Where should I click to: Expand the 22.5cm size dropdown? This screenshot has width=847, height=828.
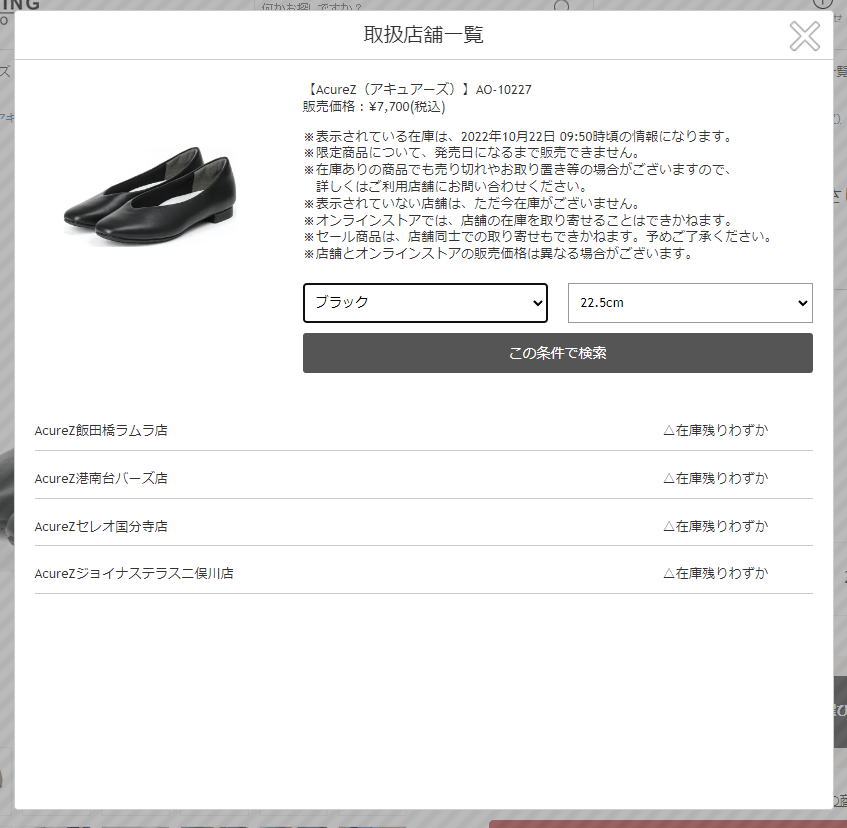pyautogui.click(x=690, y=303)
